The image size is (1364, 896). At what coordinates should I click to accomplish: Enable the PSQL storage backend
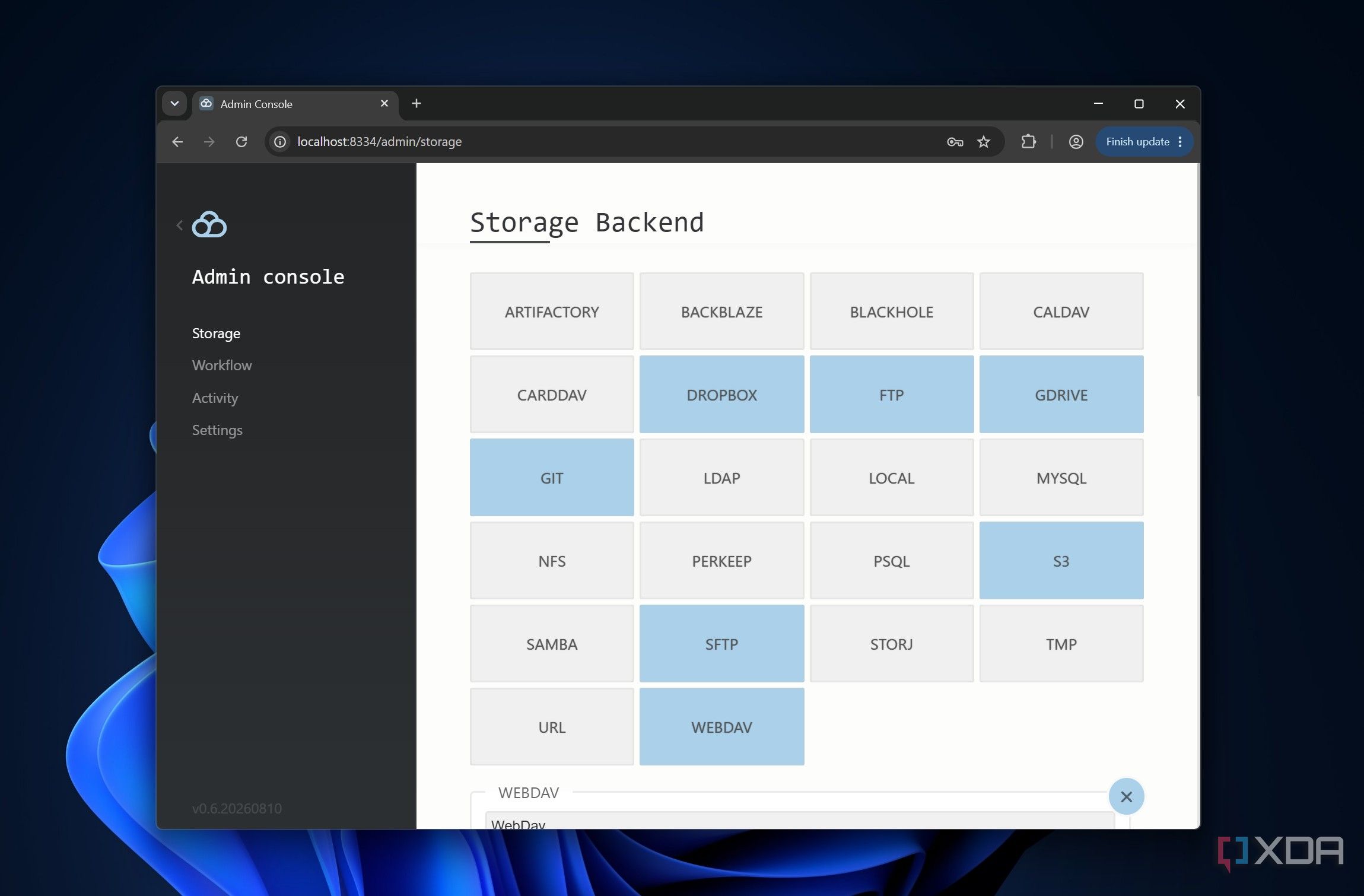point(891,561)
